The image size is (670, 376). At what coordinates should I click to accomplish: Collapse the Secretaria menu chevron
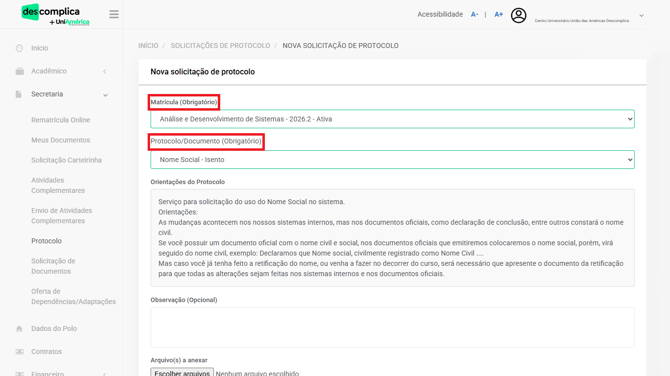(105, 95)
